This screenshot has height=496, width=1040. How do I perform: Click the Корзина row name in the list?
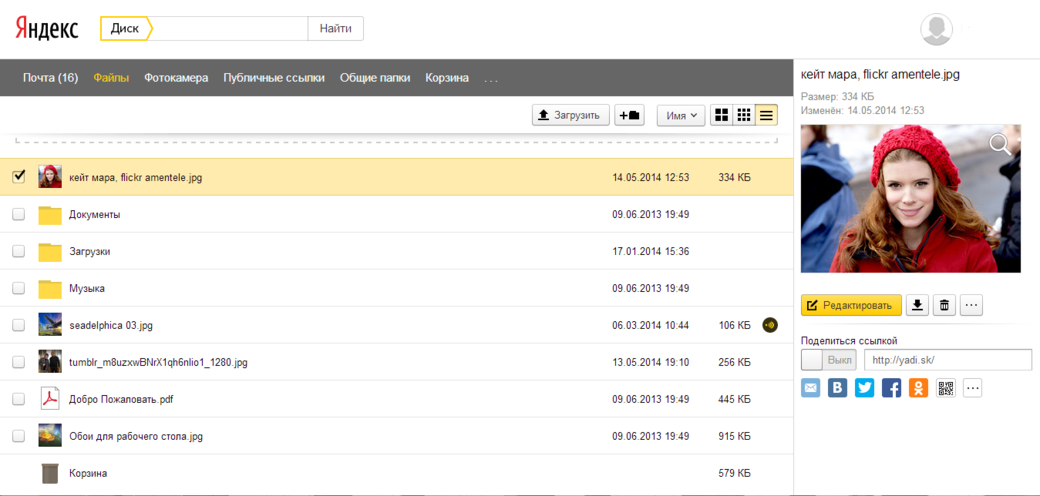click(88, 473)
